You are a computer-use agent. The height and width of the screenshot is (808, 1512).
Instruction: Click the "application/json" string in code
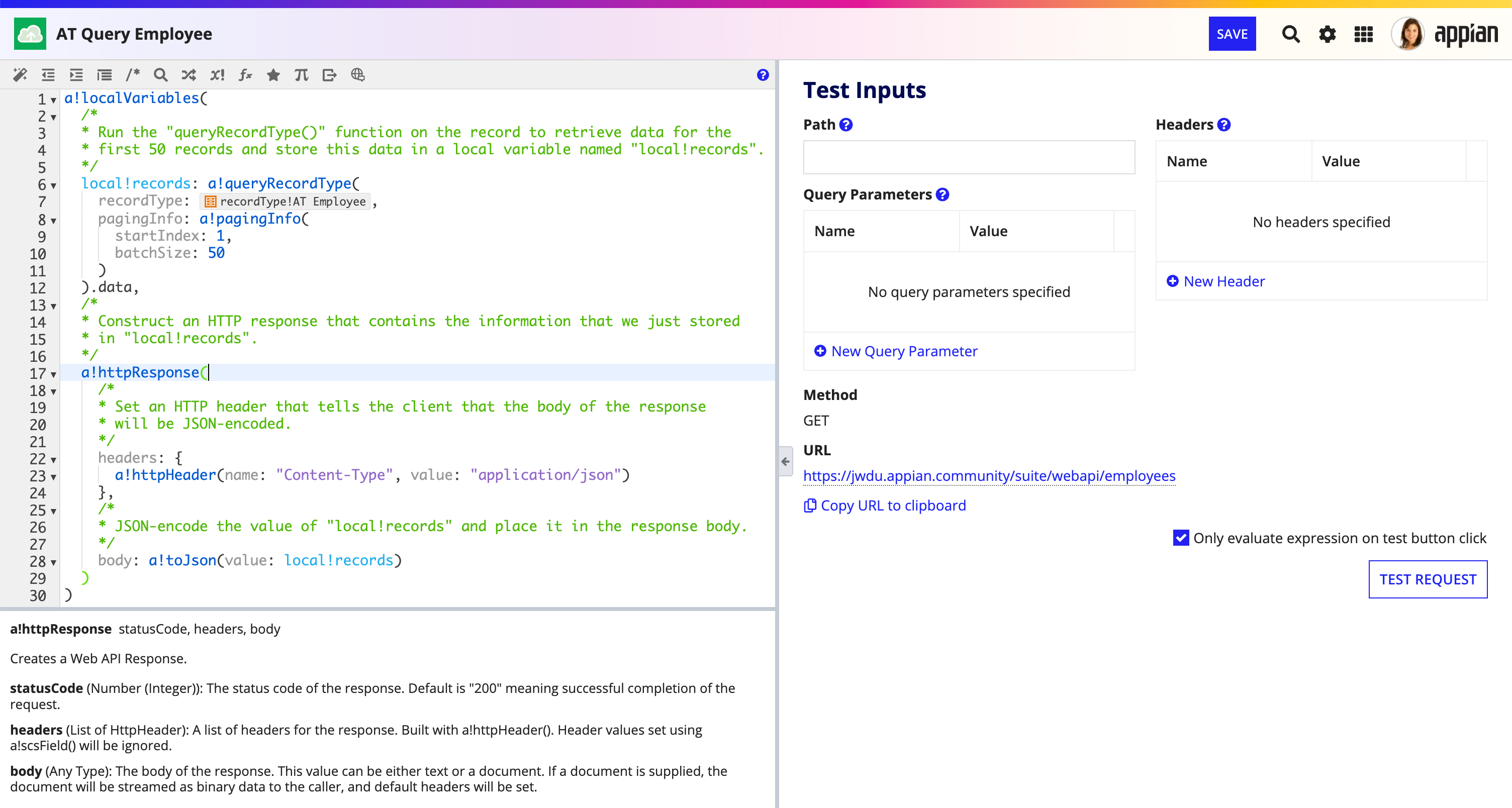545,475
